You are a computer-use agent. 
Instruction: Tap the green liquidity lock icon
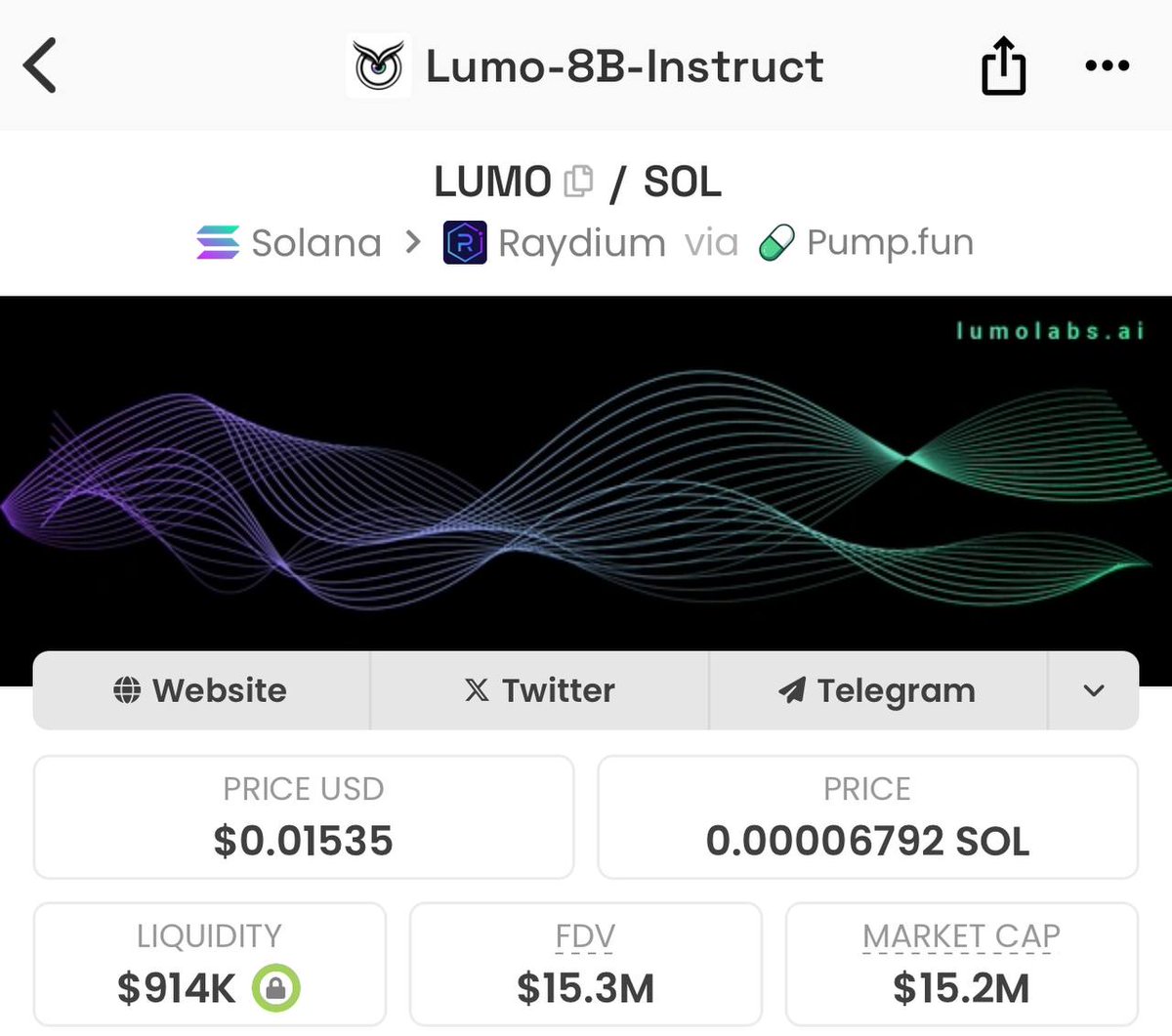click(x=275, y=988)
